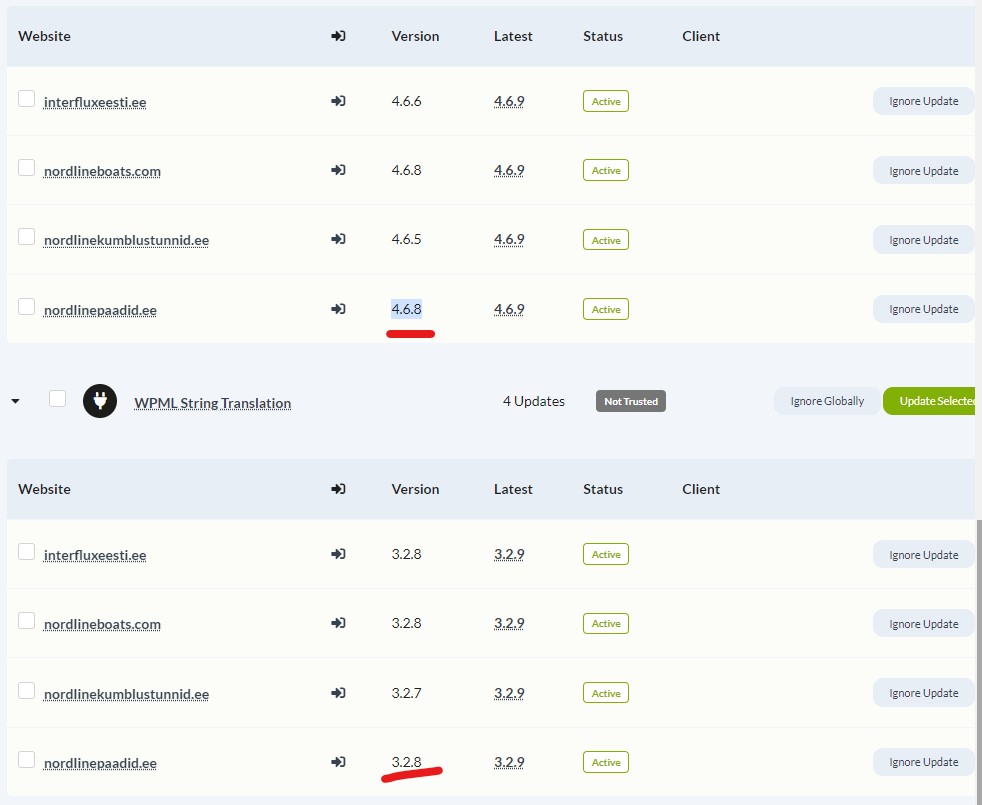Image resolution: width=982 pixels, height=805 pixels.
Task: Ignore update for nordlinekumblustunnid.ee version 4.6.5
Action: tap(924, 240)
